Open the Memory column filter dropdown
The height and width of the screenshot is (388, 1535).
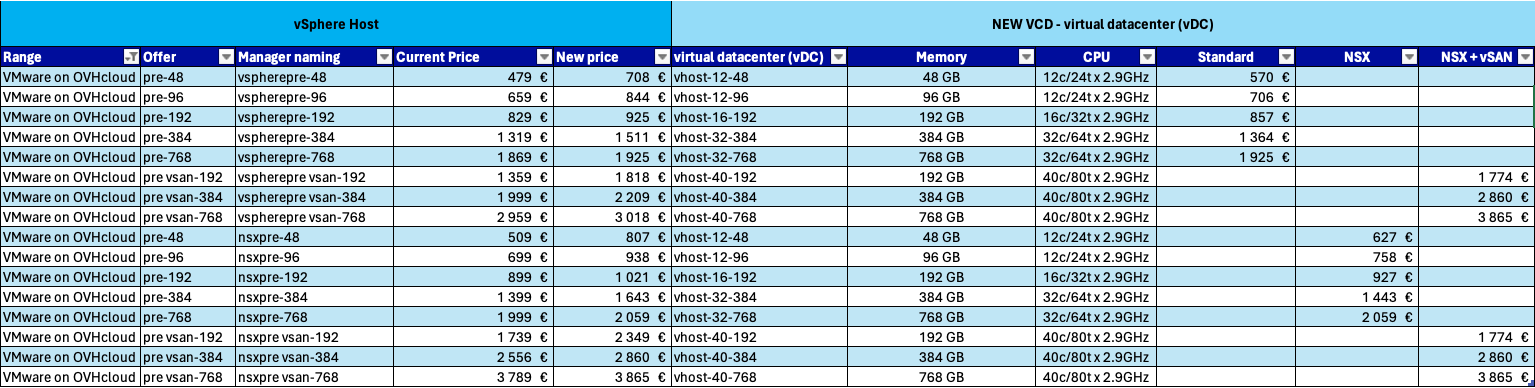(1027, 57)
